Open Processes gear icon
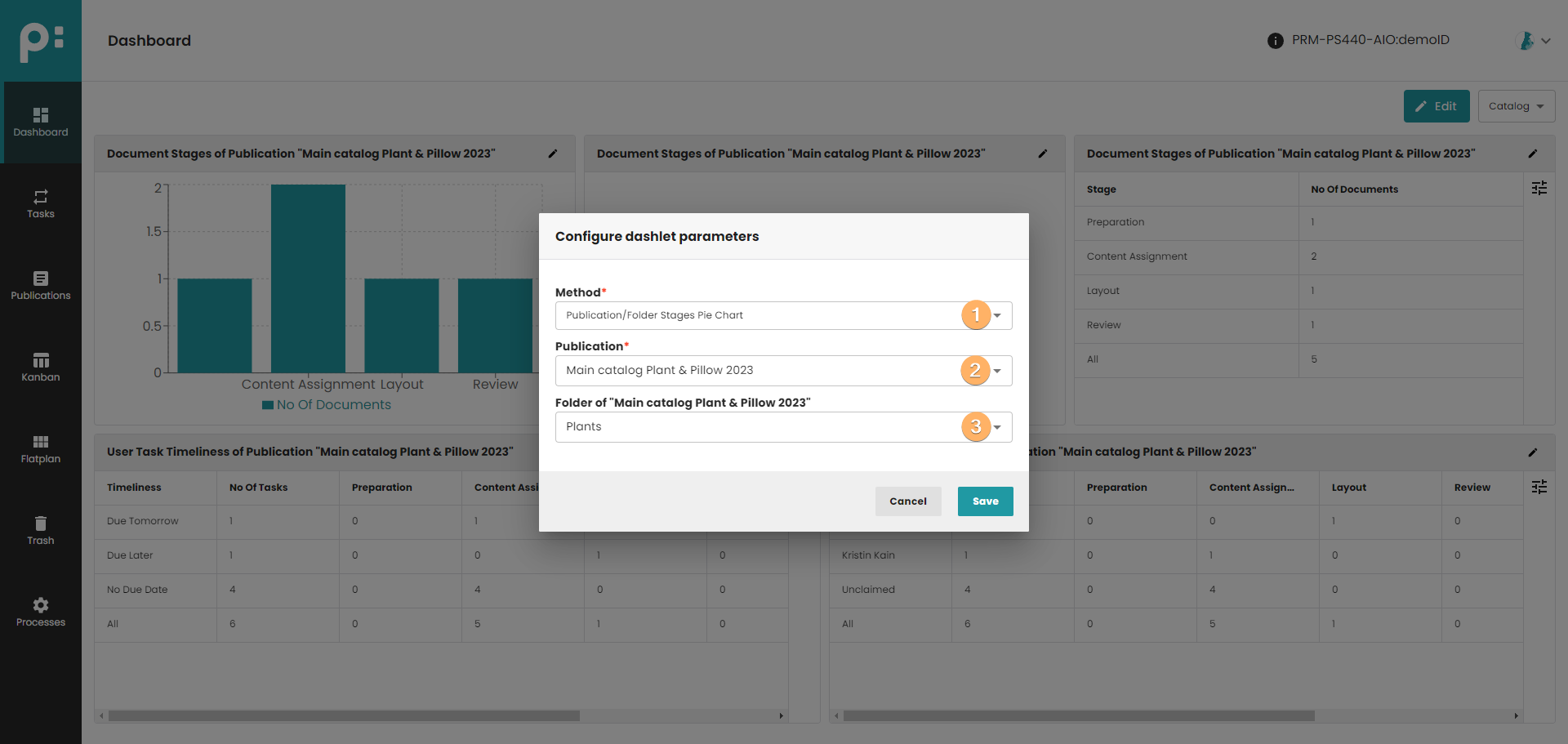This screenshot has width=1568, height=744. point(40,605)
